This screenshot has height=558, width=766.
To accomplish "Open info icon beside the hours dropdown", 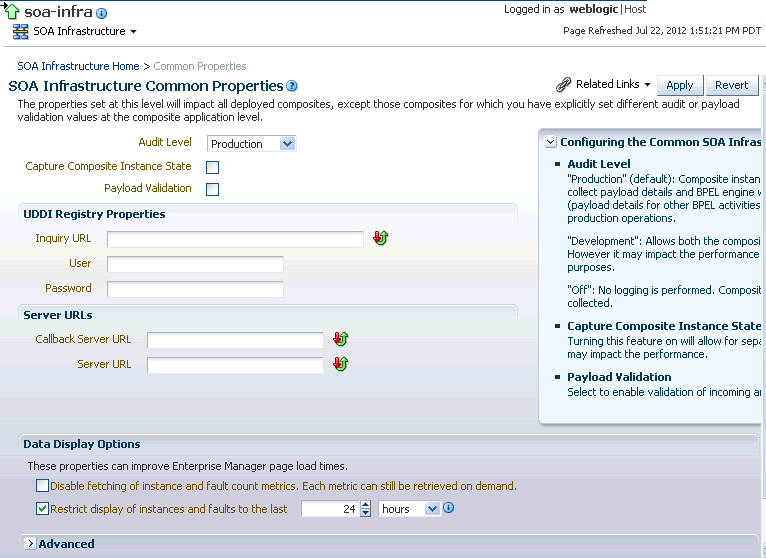I will [x=448, y=508].
